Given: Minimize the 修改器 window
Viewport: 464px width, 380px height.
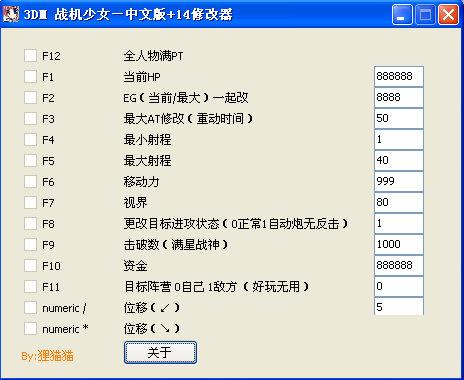Looking at the screenshot, I should 402,15.
